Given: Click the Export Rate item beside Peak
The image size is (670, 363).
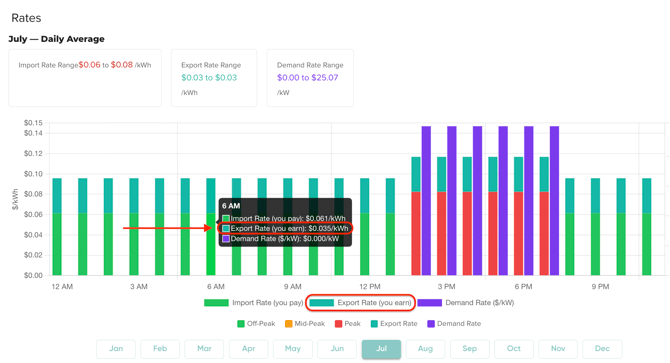Looking at the screenshot, I should pyautogui.click(x=394, y=324).
